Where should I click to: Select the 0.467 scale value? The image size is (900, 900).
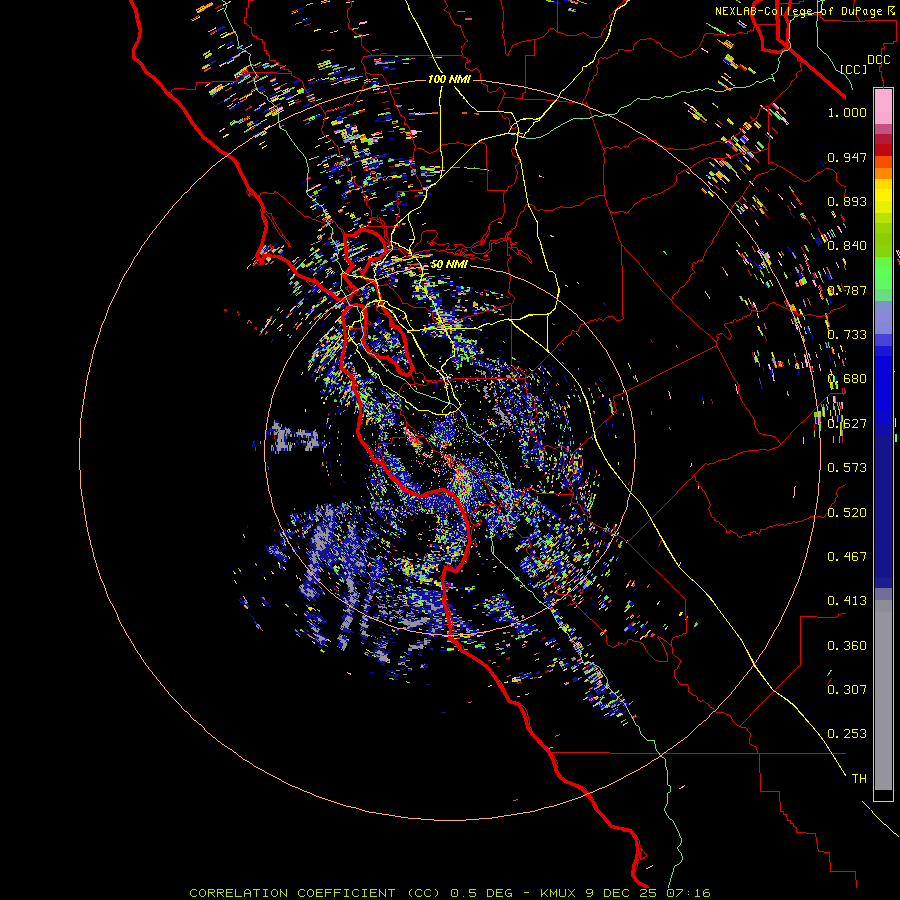(x=847, y=557)
